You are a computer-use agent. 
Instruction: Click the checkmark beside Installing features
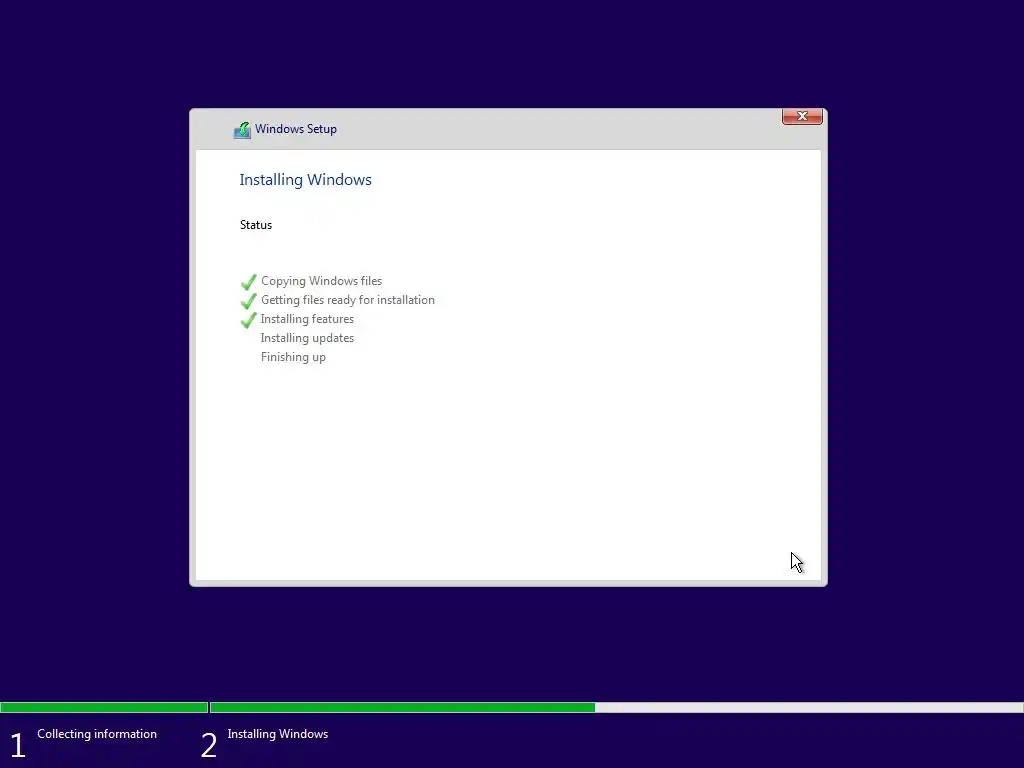coord(249,320)
